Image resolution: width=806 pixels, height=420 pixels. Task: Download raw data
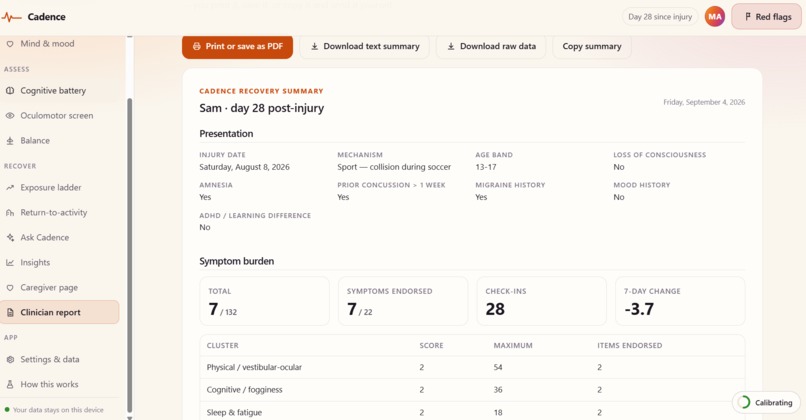491,46
